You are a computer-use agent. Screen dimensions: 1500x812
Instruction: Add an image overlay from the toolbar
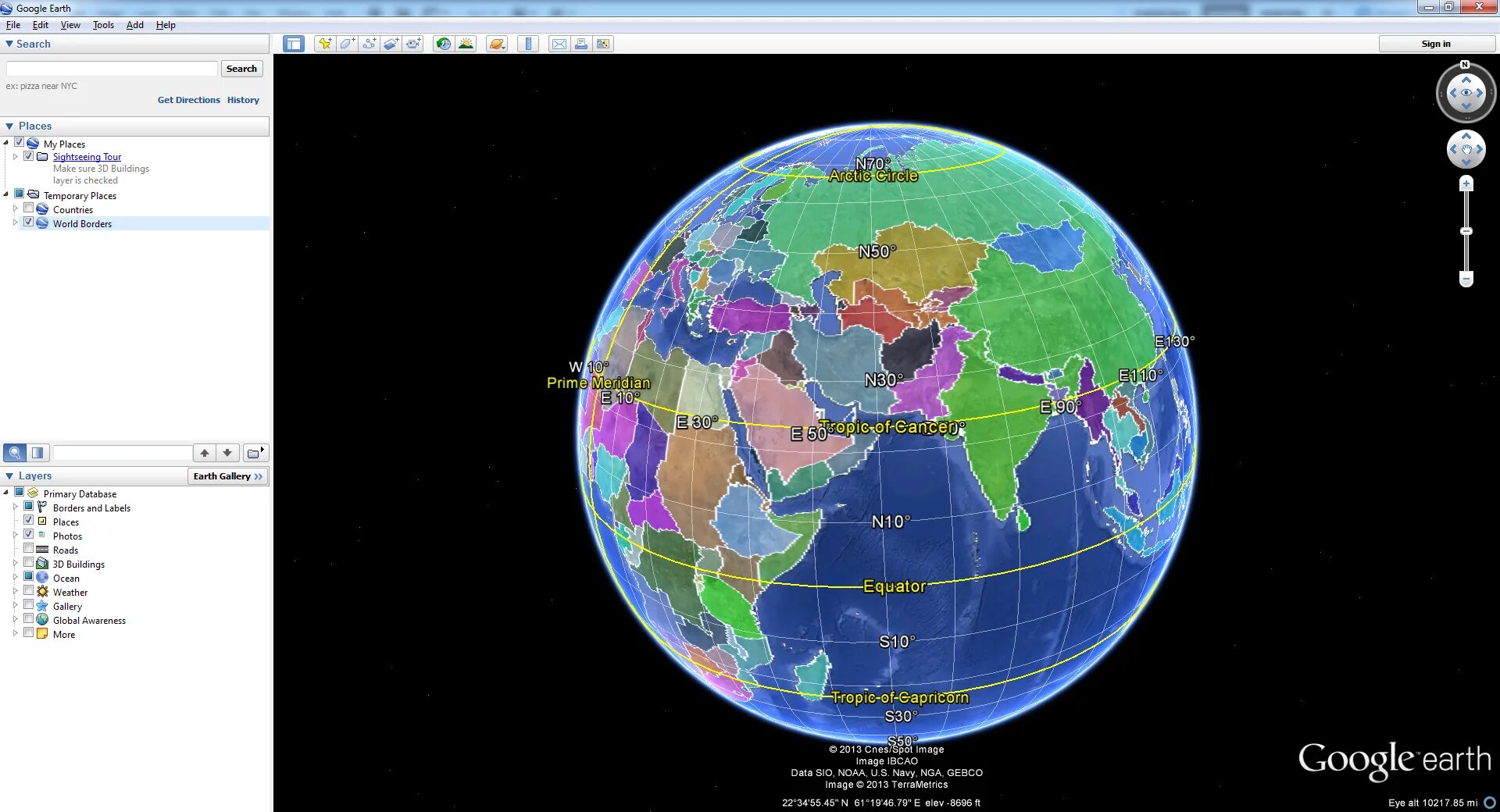coord(391,44)
